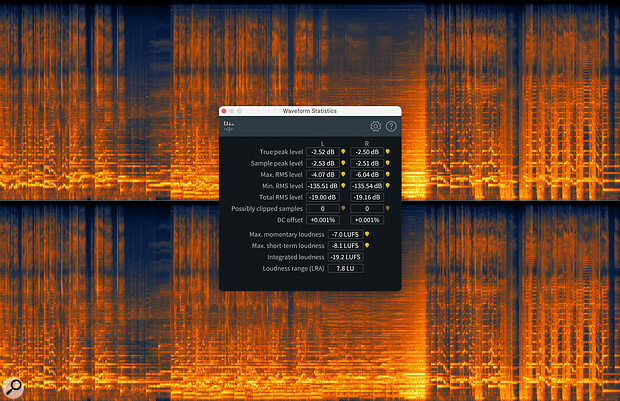620x401 pixels.
Task: Select left DC offset value +0.001%
Action: click(323, 220)
